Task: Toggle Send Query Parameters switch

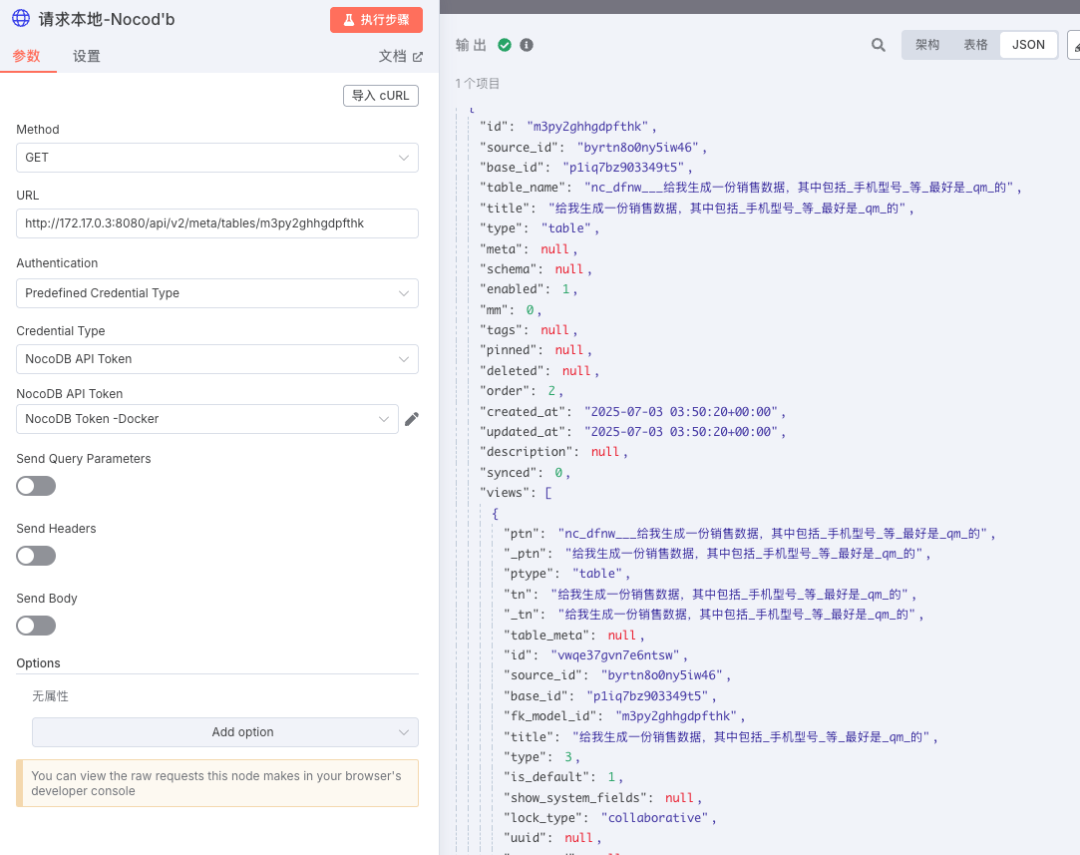Action: pos(36,486)
